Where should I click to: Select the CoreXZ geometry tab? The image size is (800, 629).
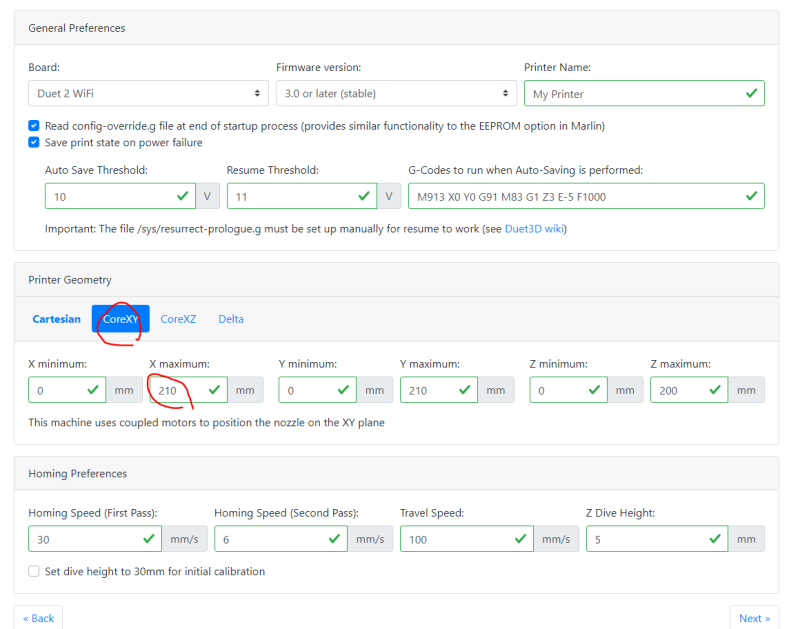[x=178, y=319]
